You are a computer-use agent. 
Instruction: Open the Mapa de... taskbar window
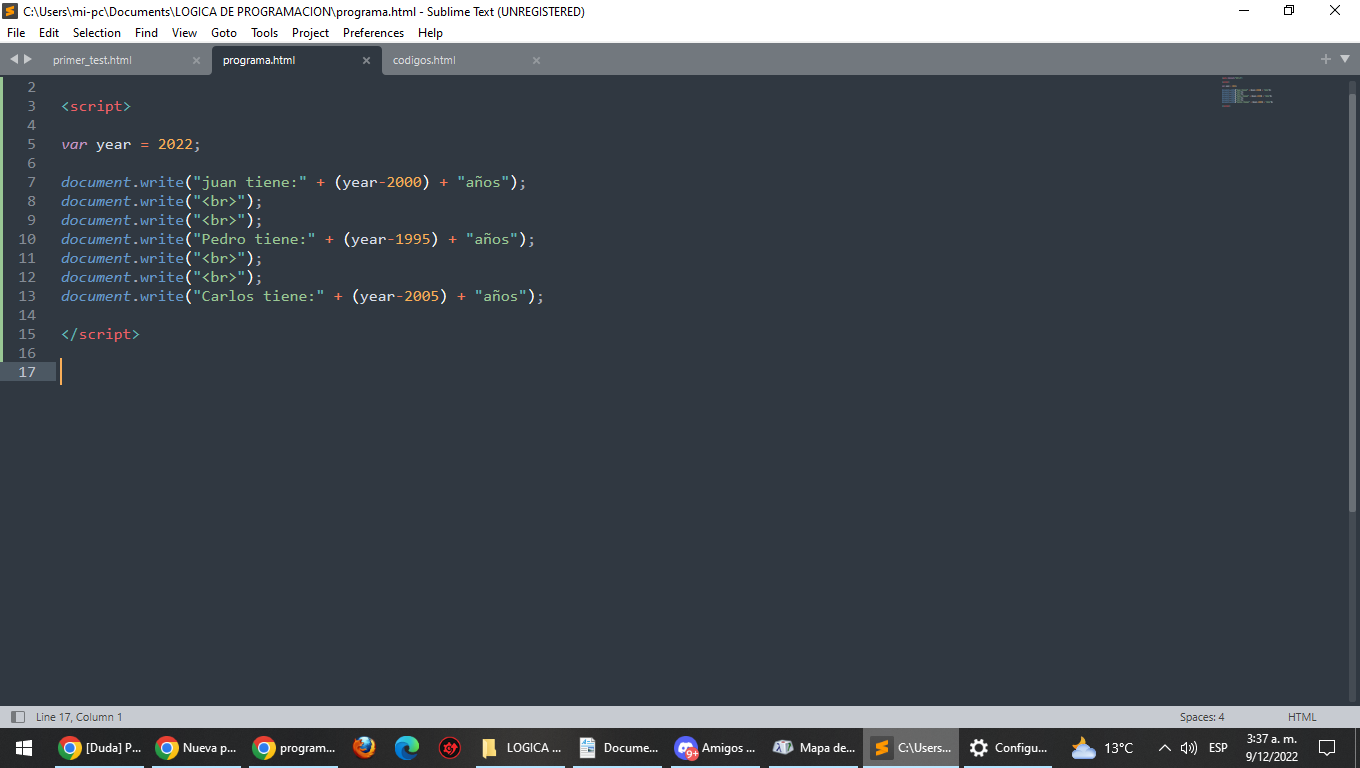[812, 748]
